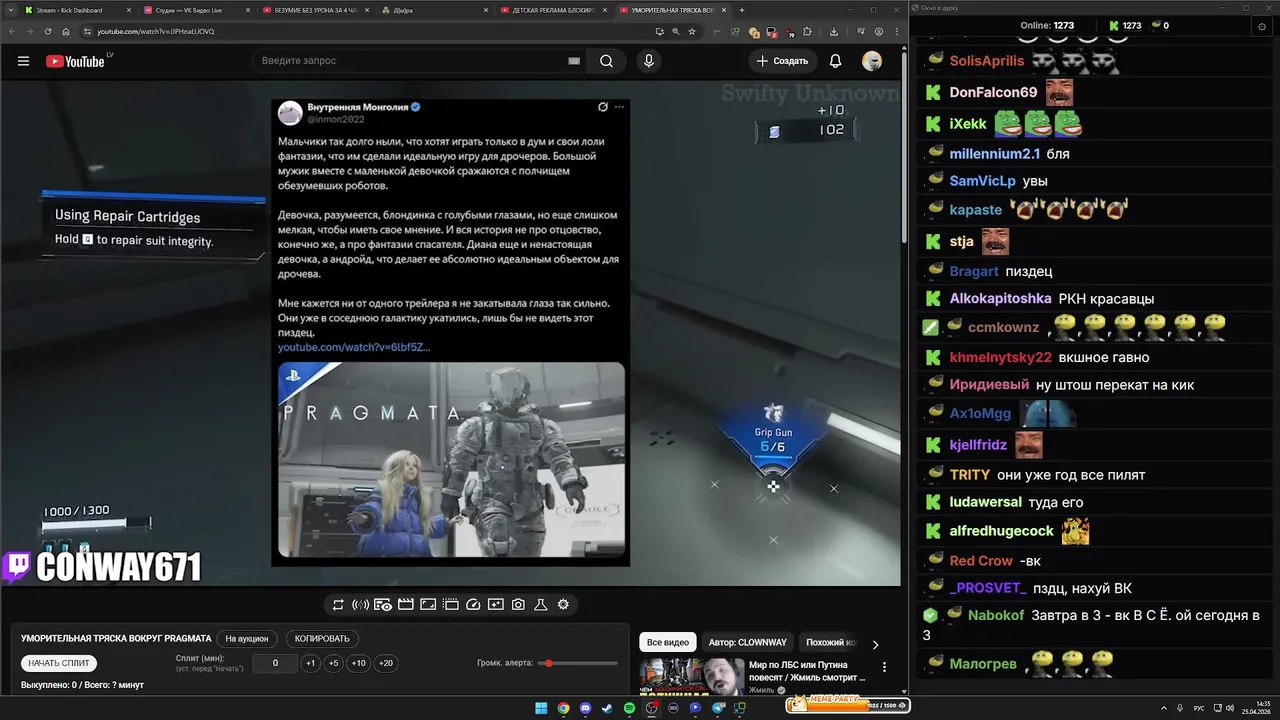Click the НАЧАТЬ СПЛИТ button
Image resolution: width=1280 pixels, height=720 pixels.
coord(59,663)
